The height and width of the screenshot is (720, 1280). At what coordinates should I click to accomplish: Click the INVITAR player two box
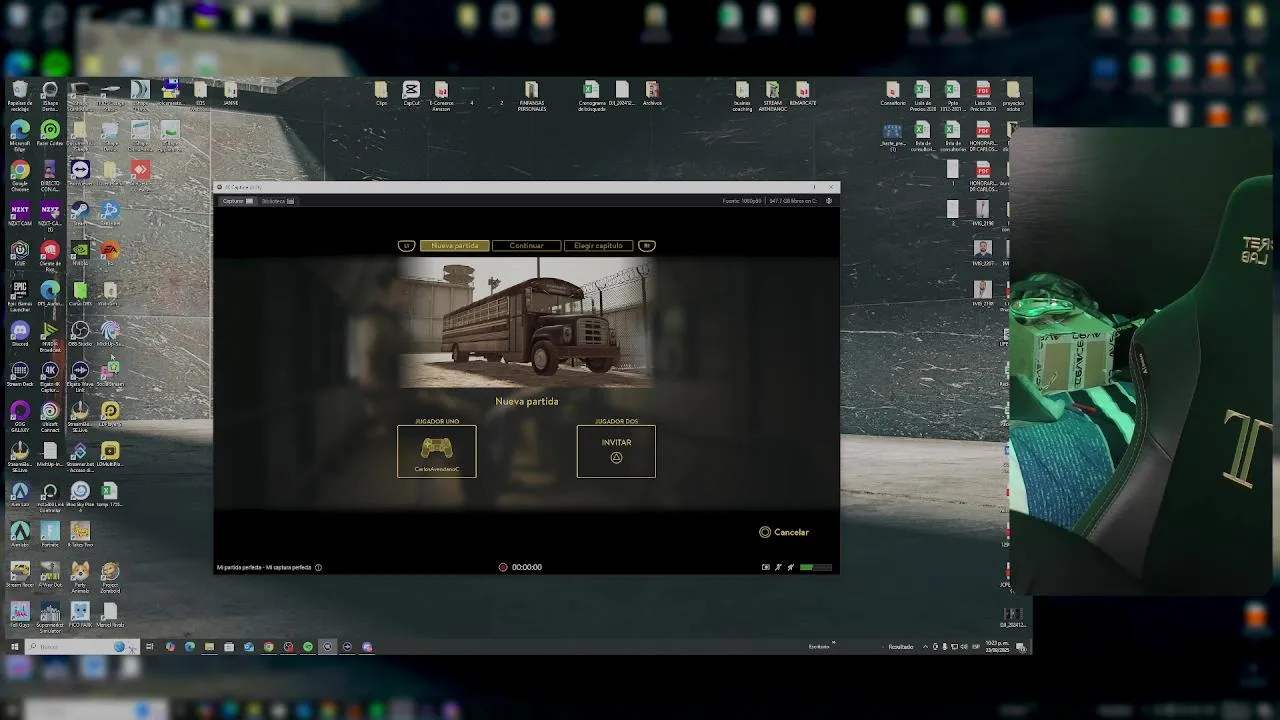616,451
